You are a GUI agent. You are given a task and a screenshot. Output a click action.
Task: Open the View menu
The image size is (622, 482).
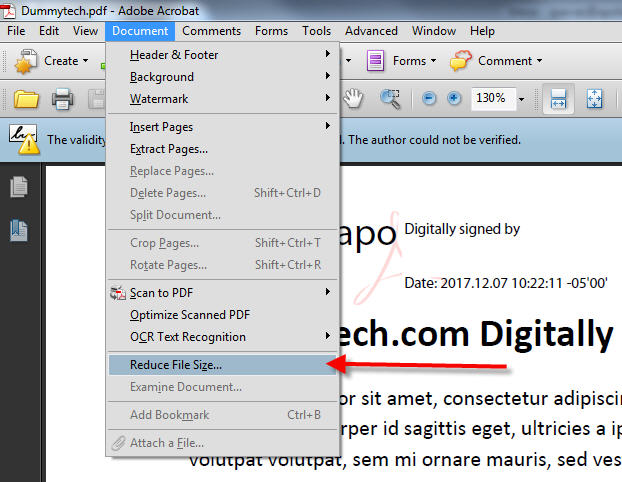[x=85, y=31]
